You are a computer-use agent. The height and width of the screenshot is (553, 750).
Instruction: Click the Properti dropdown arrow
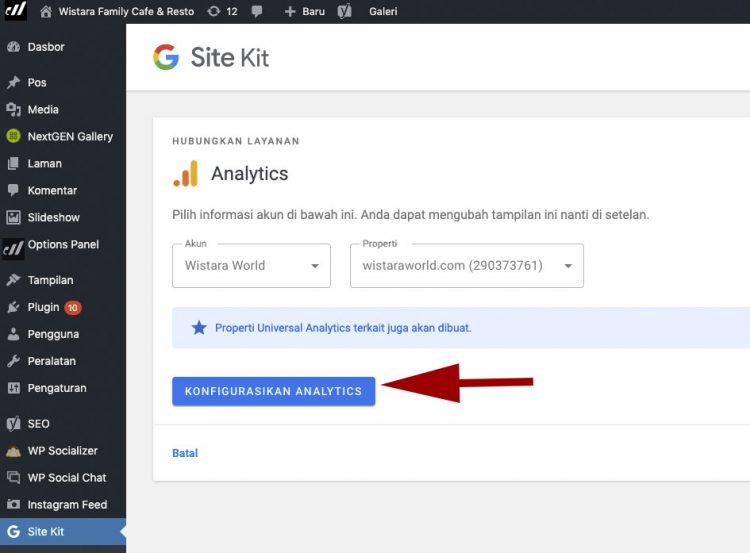point(568,266)
